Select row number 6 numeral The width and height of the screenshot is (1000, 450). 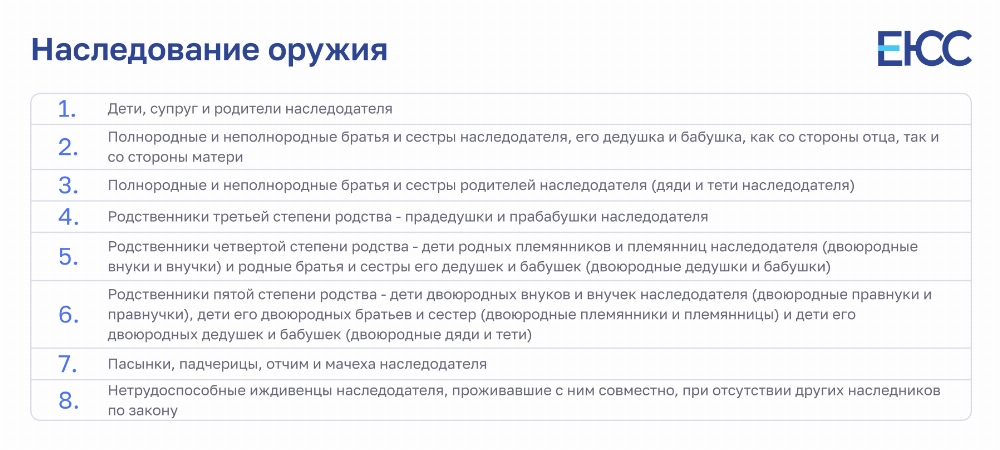[68, 315]
